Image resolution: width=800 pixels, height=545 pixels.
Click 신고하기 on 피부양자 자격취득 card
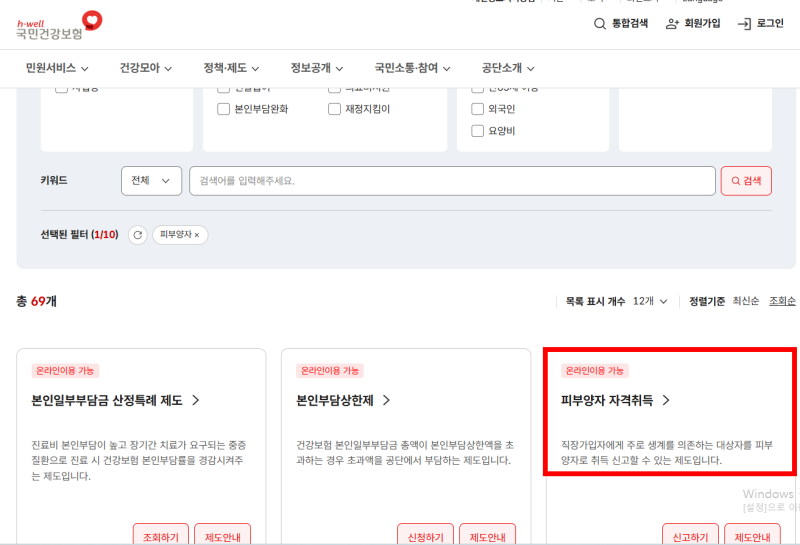690,535
